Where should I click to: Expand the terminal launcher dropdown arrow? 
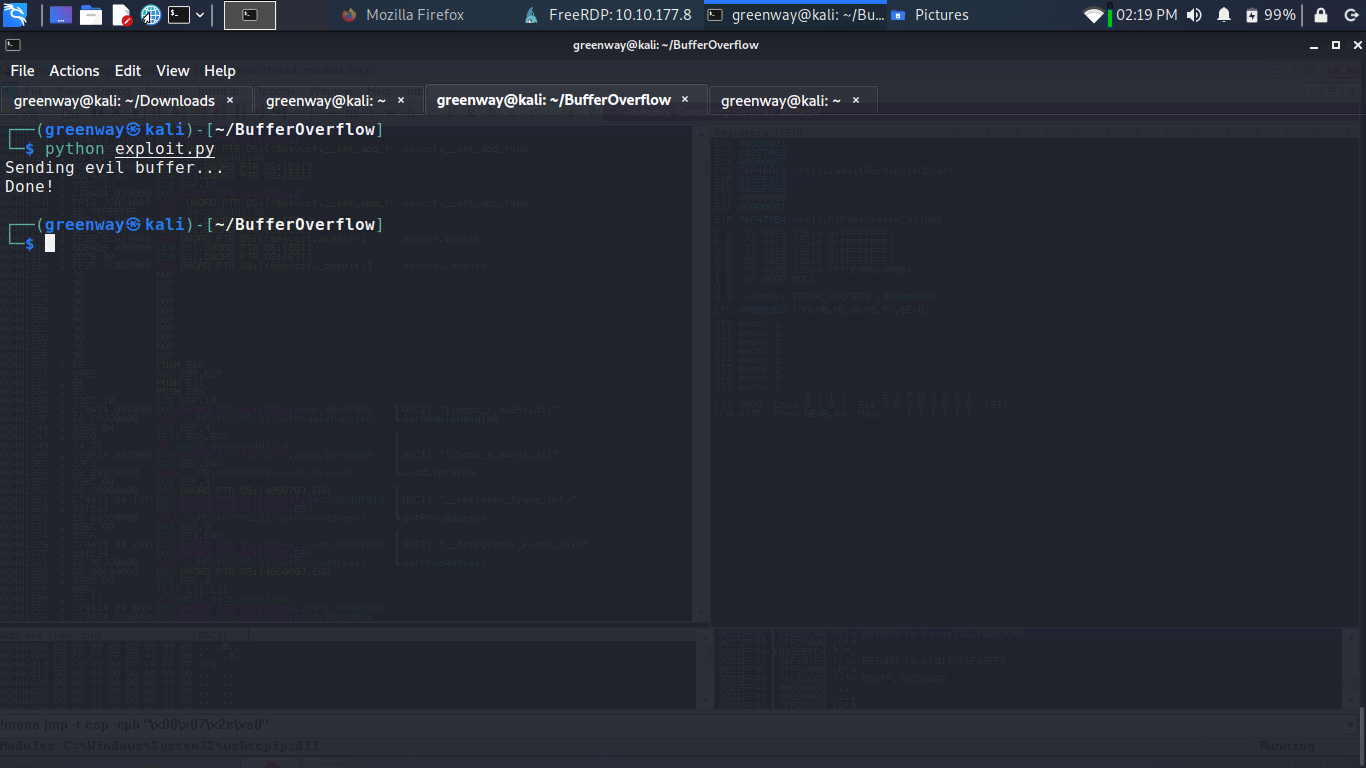(201, 15)
